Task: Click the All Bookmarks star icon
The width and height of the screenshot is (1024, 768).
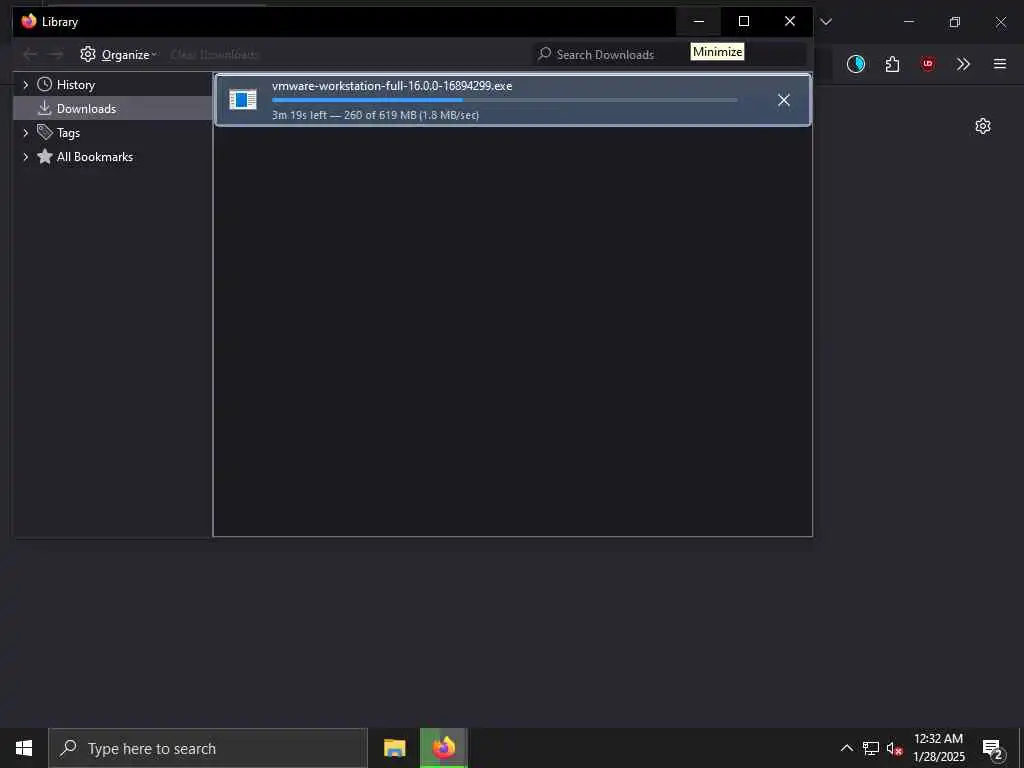Action: (x=44, y=156)
